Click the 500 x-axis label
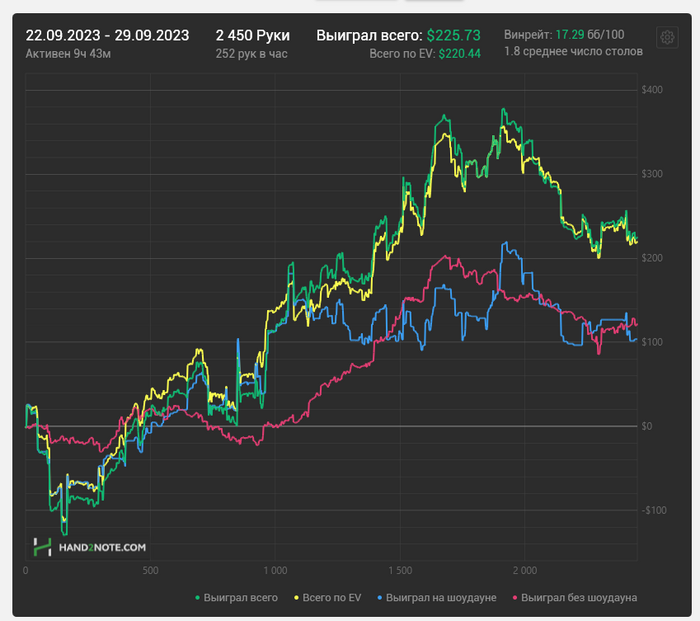This screenshot has width=700, height=621. pos(150,571)
